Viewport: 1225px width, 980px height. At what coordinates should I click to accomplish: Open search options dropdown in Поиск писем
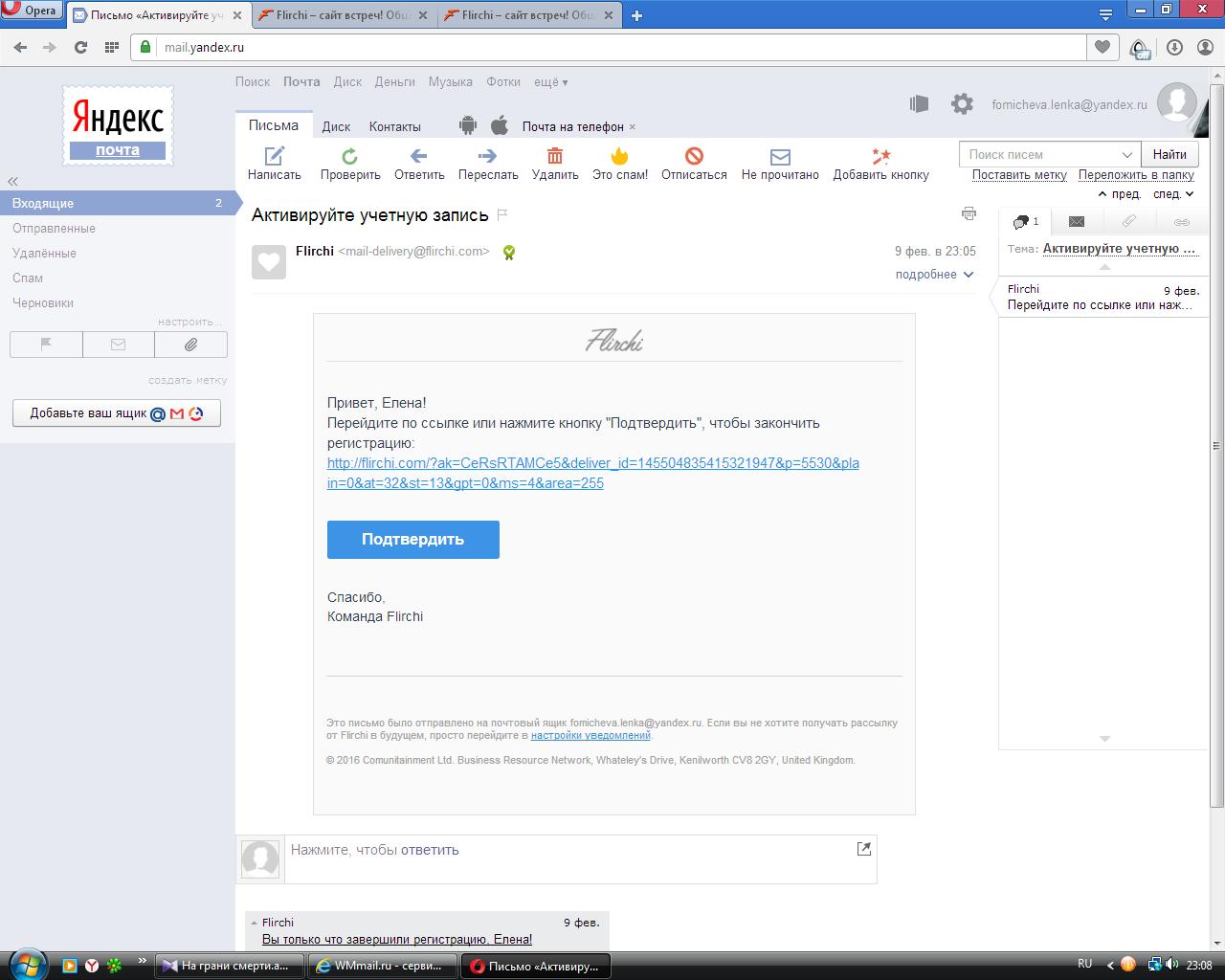tap(1127, 154)
